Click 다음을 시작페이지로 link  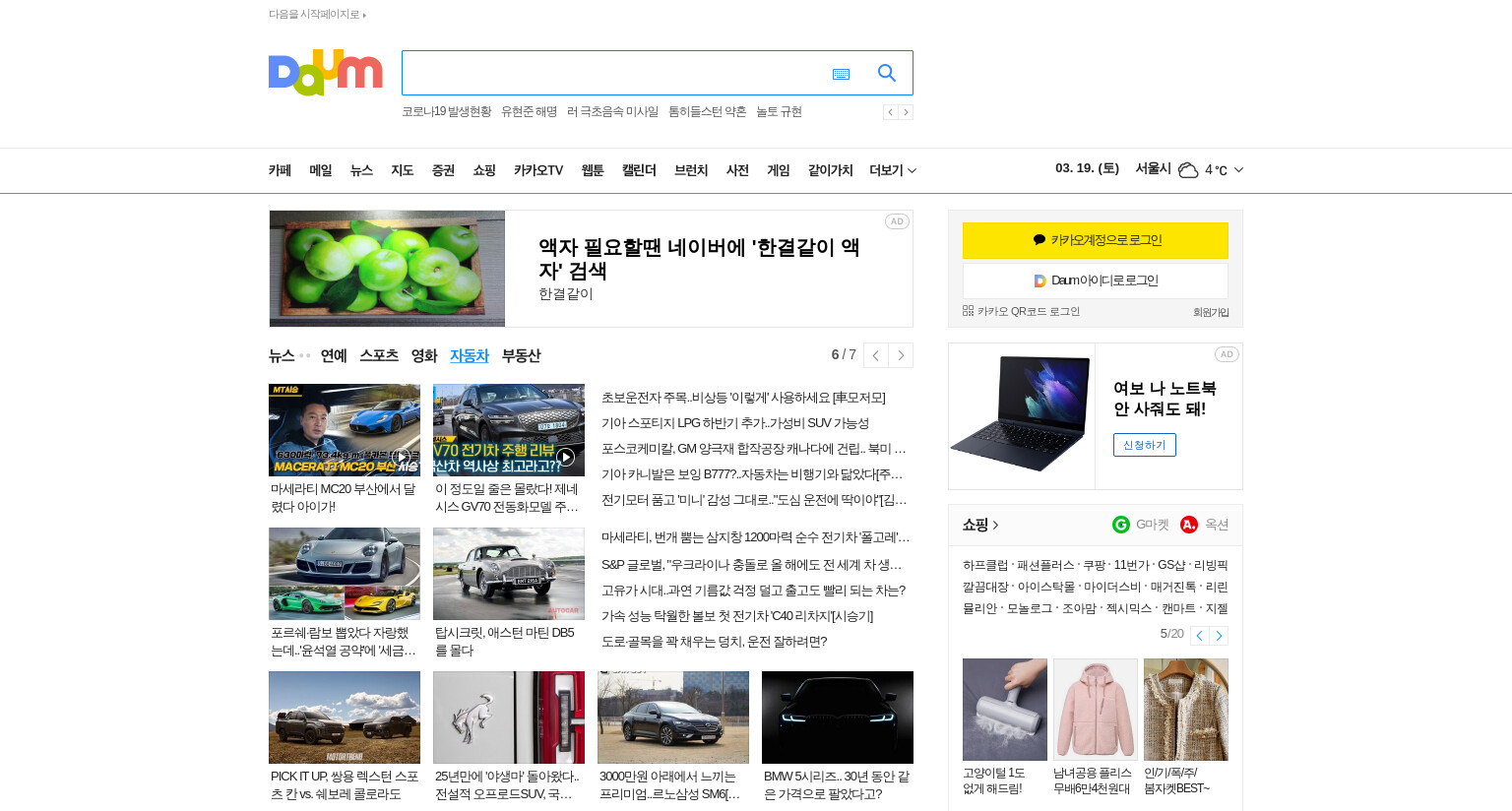click(x=317, y=15)
